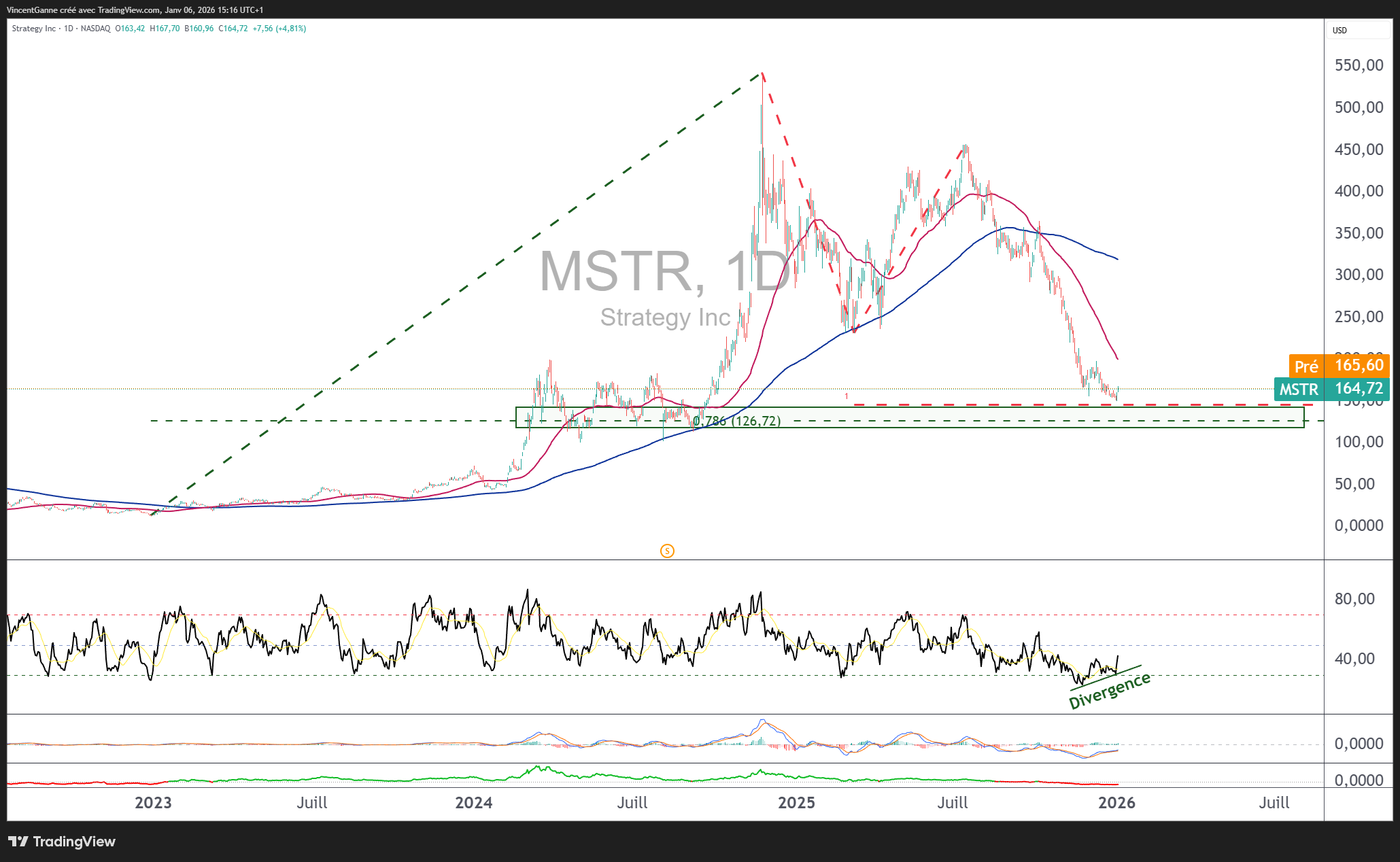1400x862 pixels.
Task: Click the 80,00 level on RSI scale
Action: point(1354,599)
